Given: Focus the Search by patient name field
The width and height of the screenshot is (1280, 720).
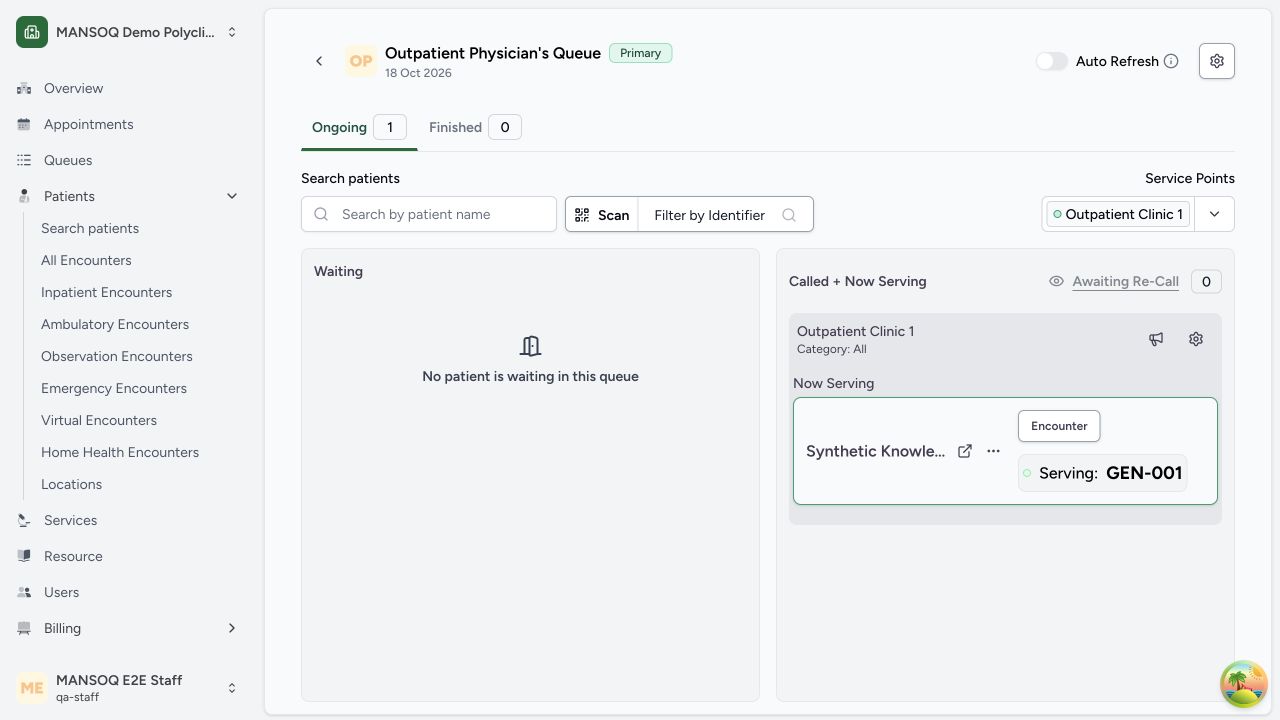Looking at the screenshot, I should pos(429,214).
